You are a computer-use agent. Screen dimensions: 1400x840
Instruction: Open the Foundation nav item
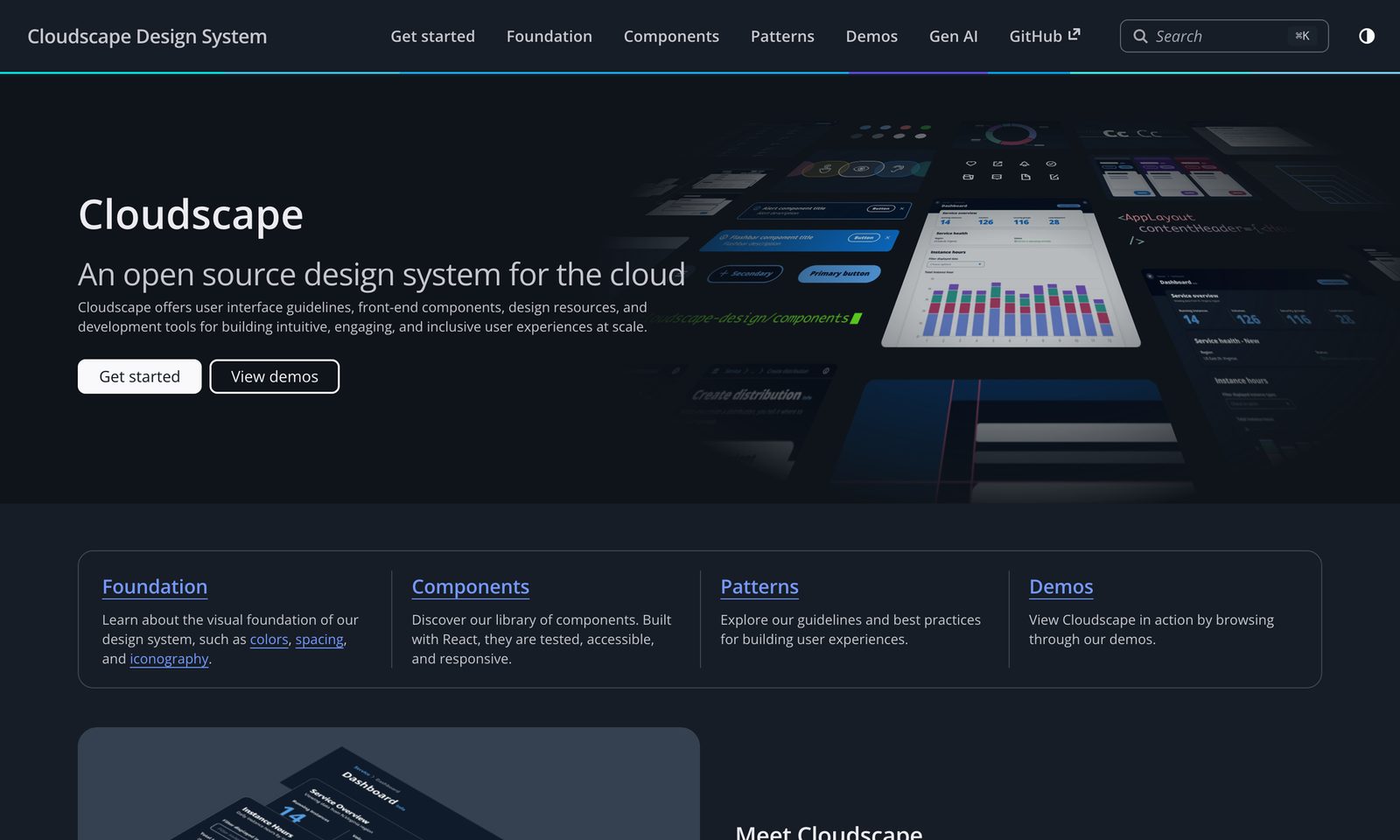pyautogui.click(x=549, y=36)
